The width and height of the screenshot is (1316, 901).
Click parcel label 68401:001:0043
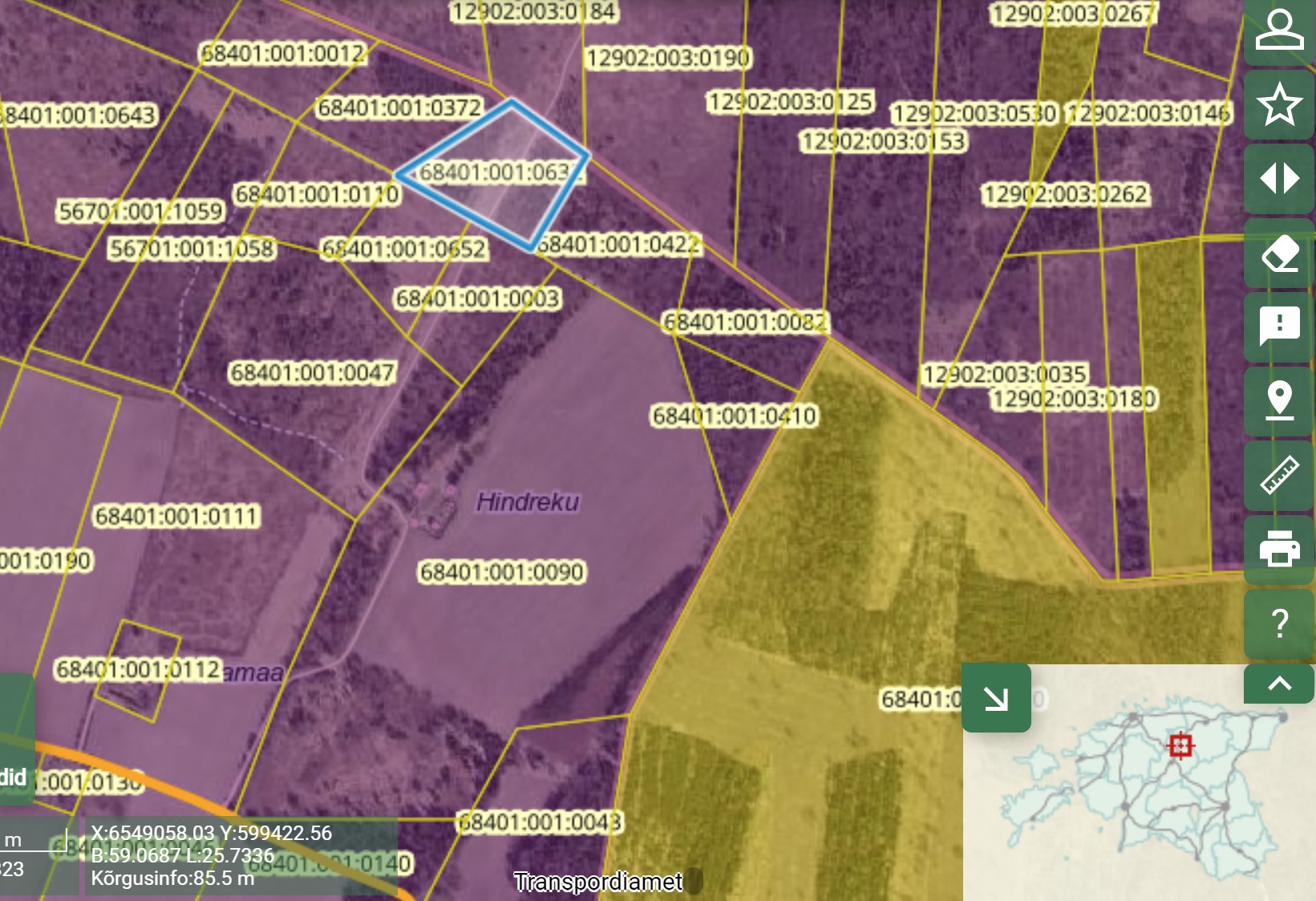(x=540, y=822)
